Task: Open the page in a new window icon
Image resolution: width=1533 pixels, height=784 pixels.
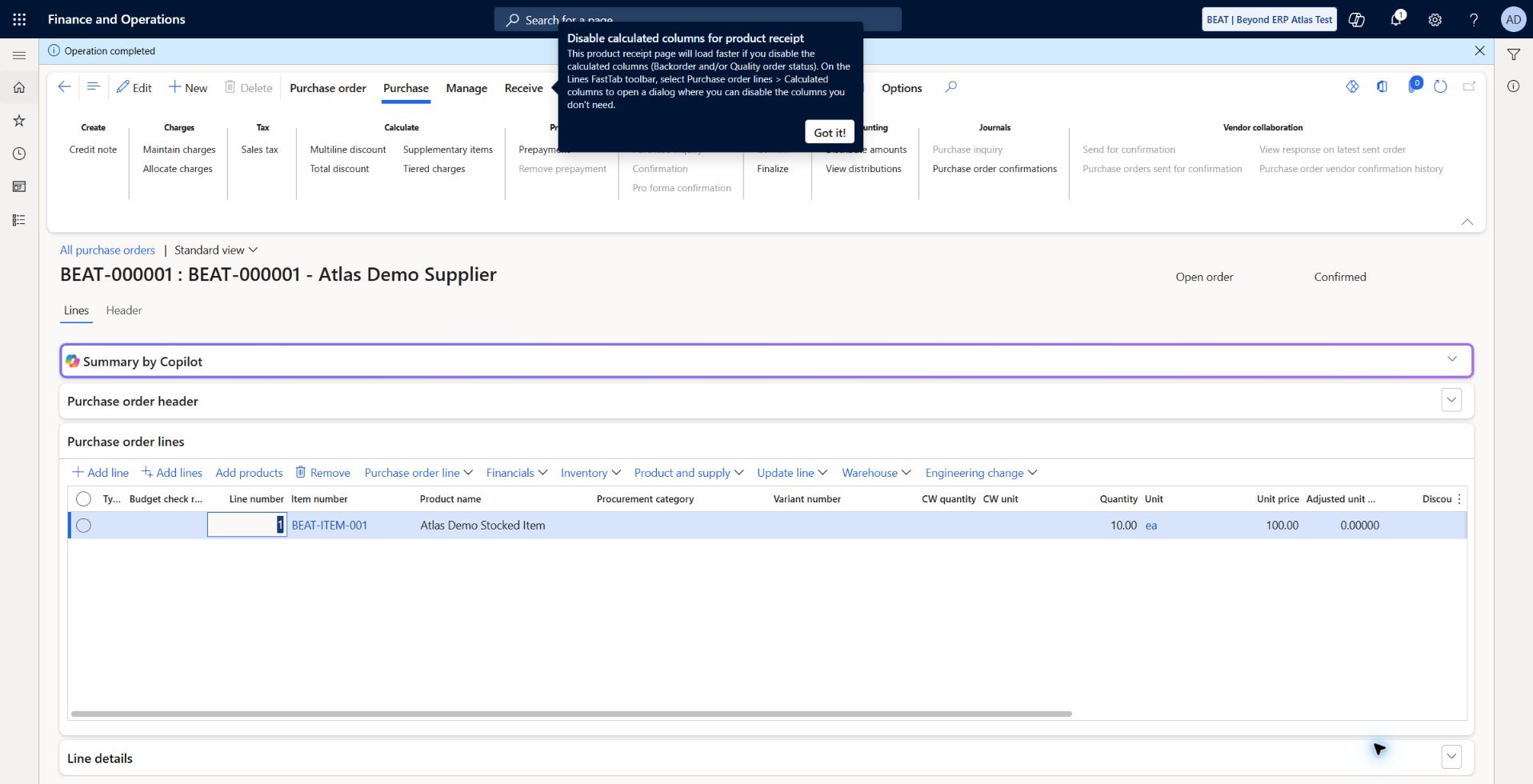Action: coord(1469,86)
